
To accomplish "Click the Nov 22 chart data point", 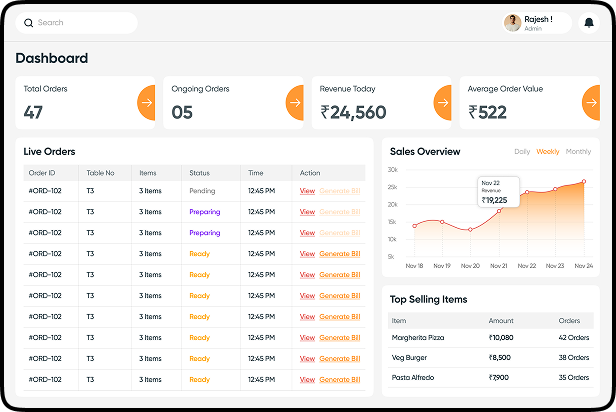I will (x=526, y=194).
